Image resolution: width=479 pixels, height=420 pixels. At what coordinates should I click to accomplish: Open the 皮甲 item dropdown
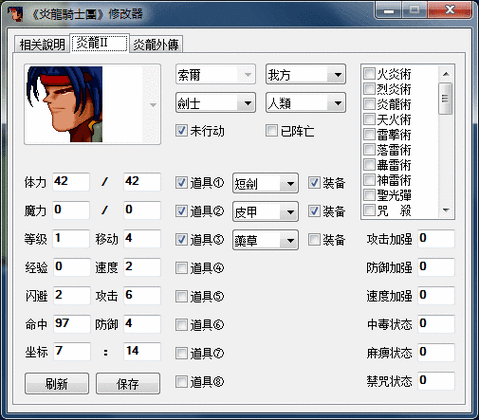click(265, 211)
